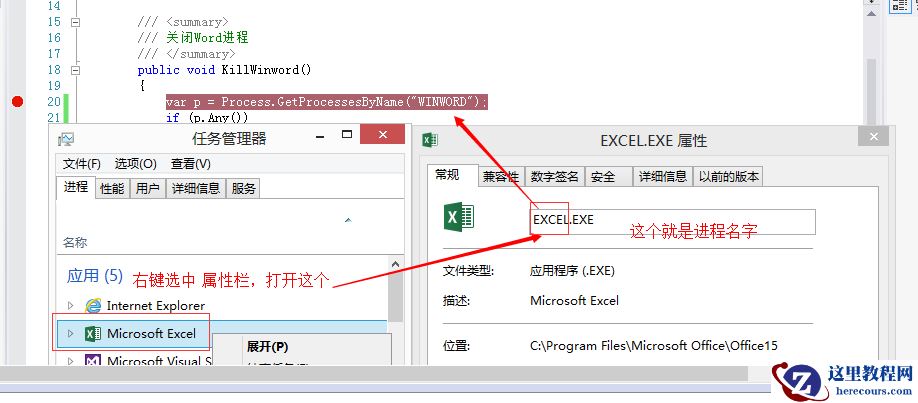This screenshot has width=918, height=403.
Task: Click the sort arrow above the process list
Action: click(x=348, y=220)
